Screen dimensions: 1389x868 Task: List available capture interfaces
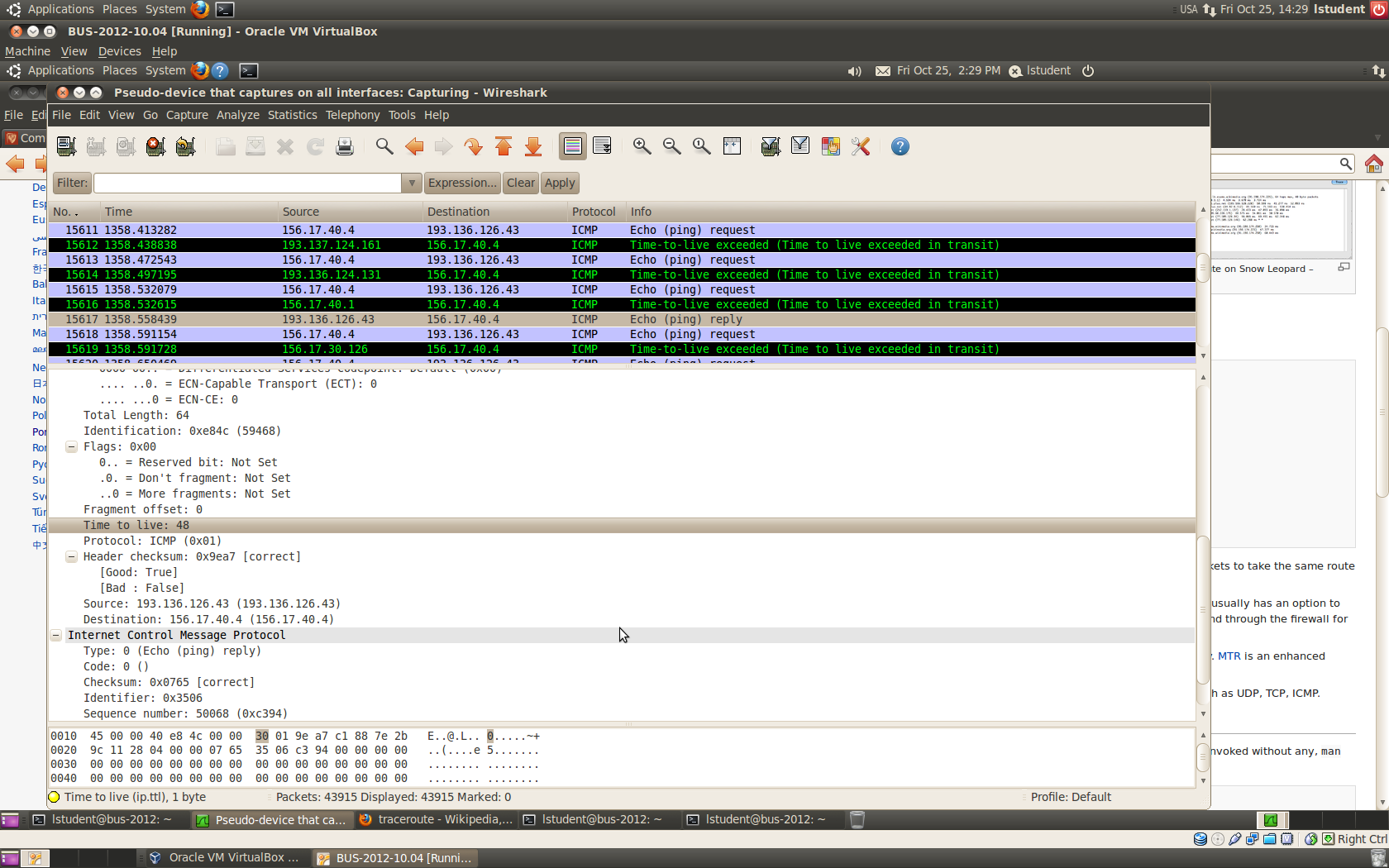point(66,147)
